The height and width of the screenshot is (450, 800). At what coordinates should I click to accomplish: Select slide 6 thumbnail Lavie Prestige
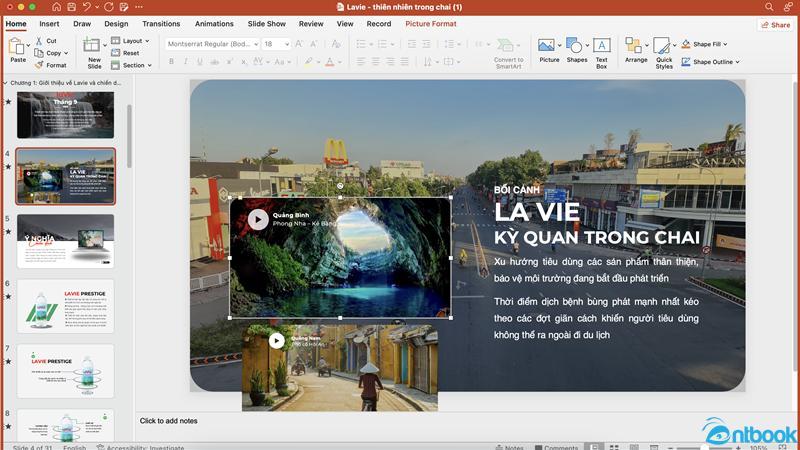pyautogui.click(x=65, y=306)
